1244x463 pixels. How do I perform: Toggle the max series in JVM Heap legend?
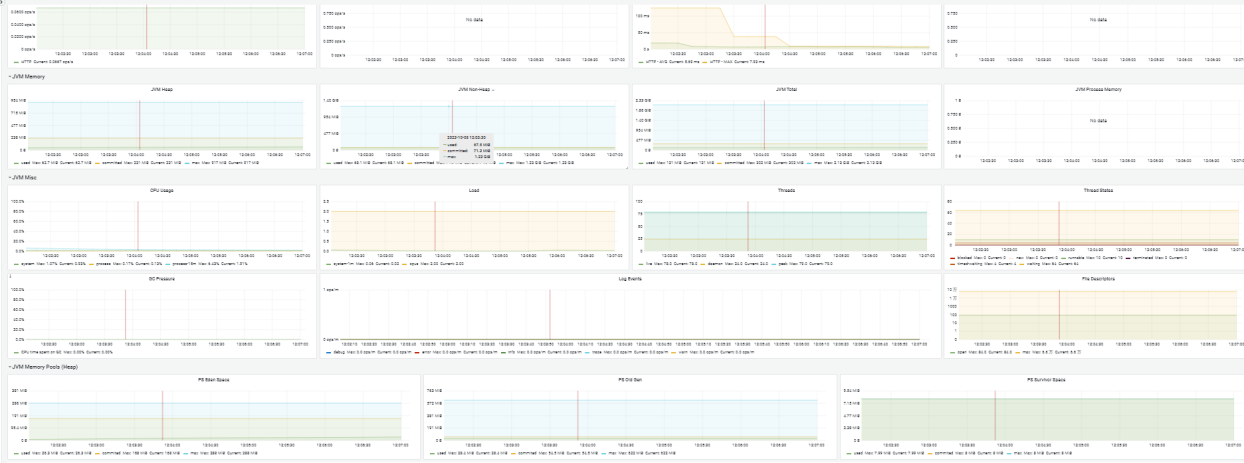(196, 163)
